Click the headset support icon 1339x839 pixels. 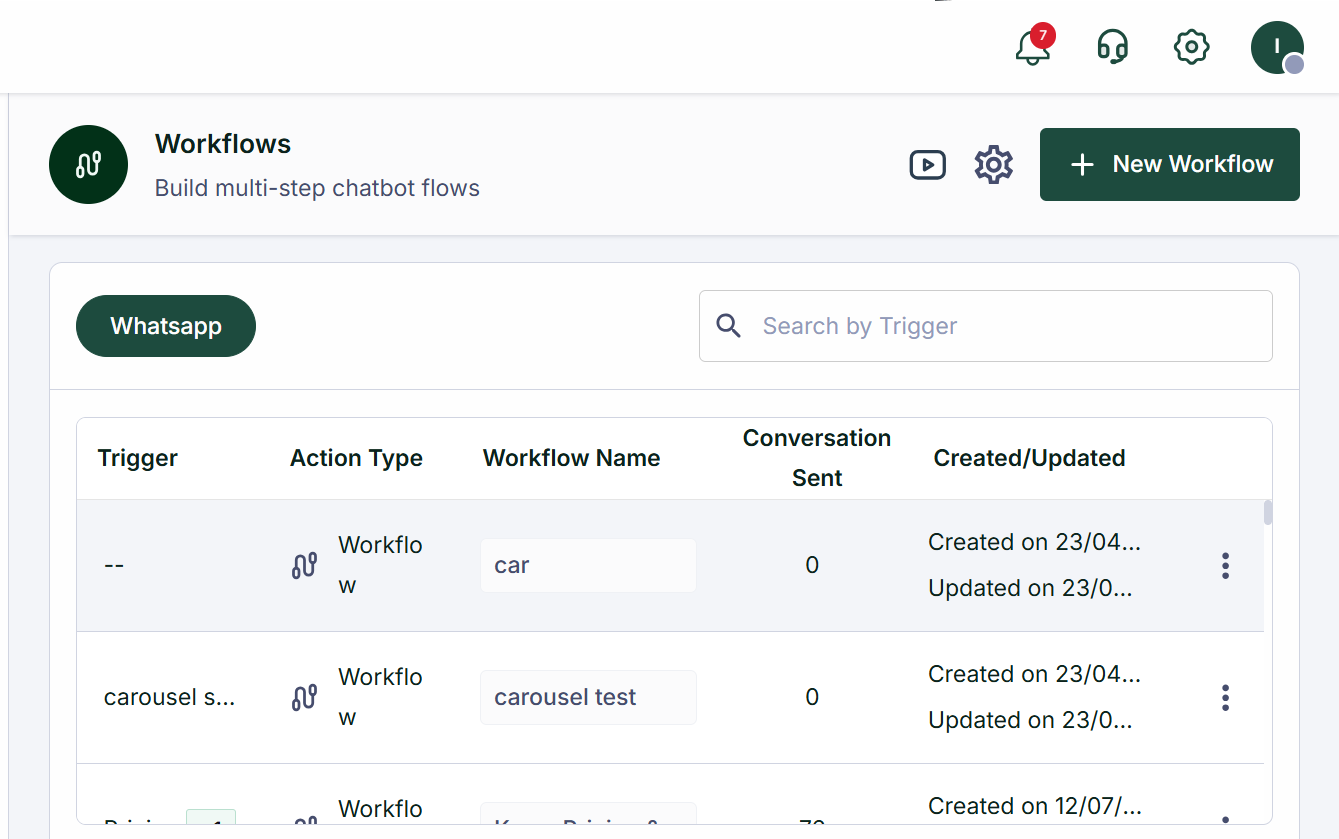(x=1113, y=47)
